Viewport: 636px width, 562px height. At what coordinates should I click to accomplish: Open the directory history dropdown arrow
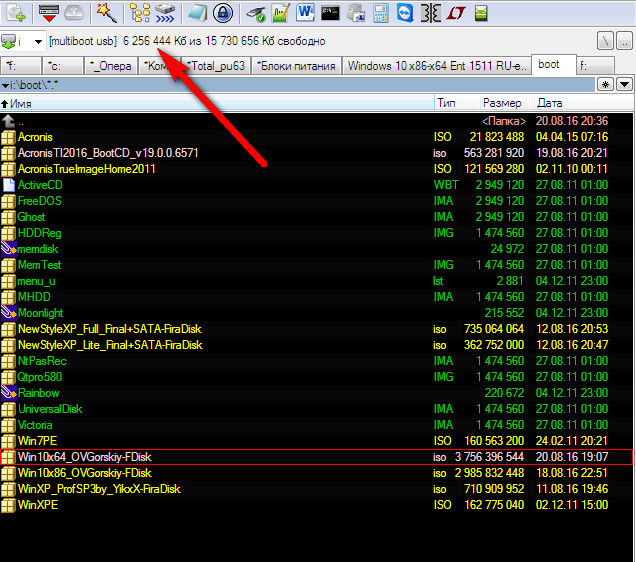pos(624,84)
